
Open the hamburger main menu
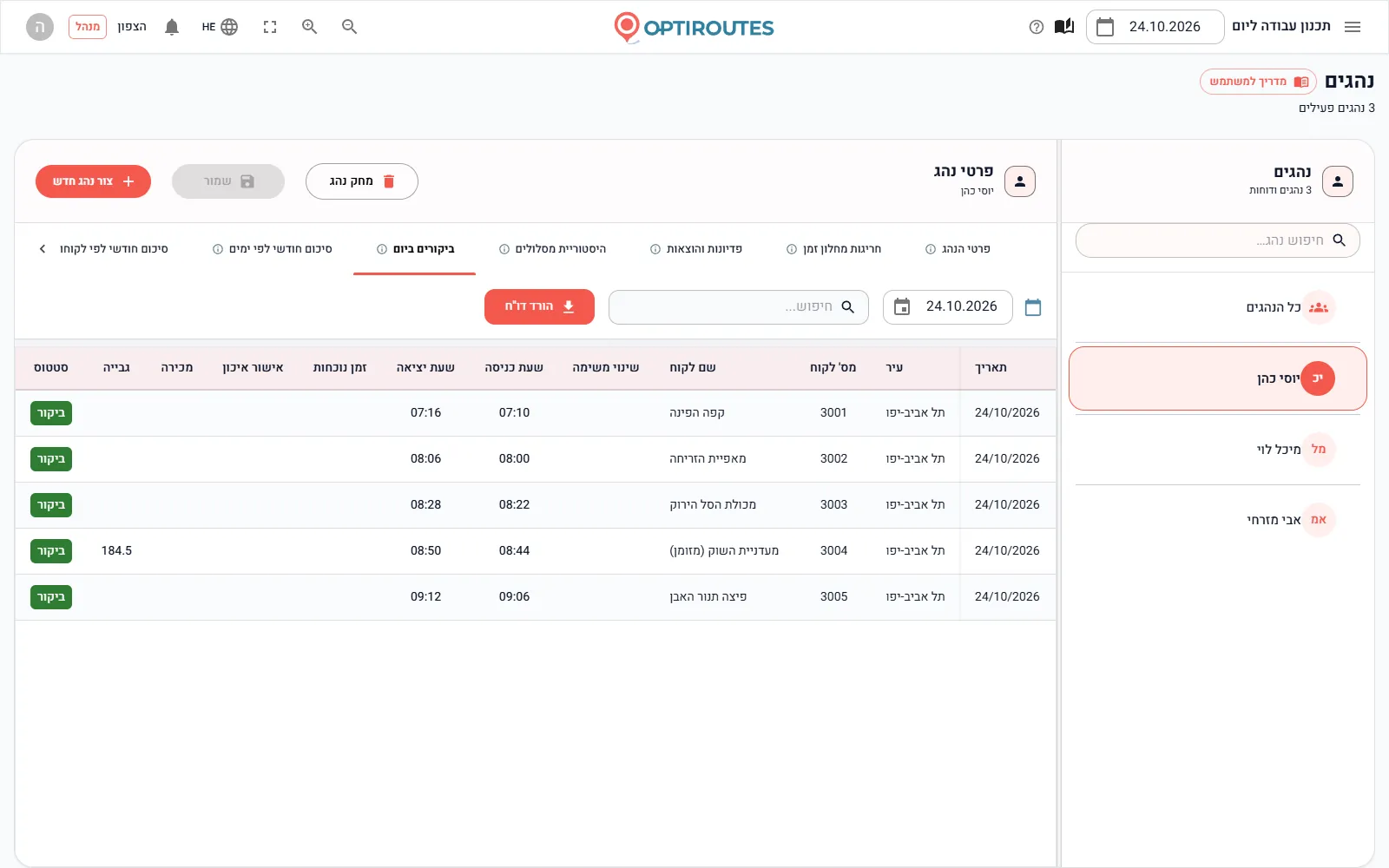[1353, 27]
